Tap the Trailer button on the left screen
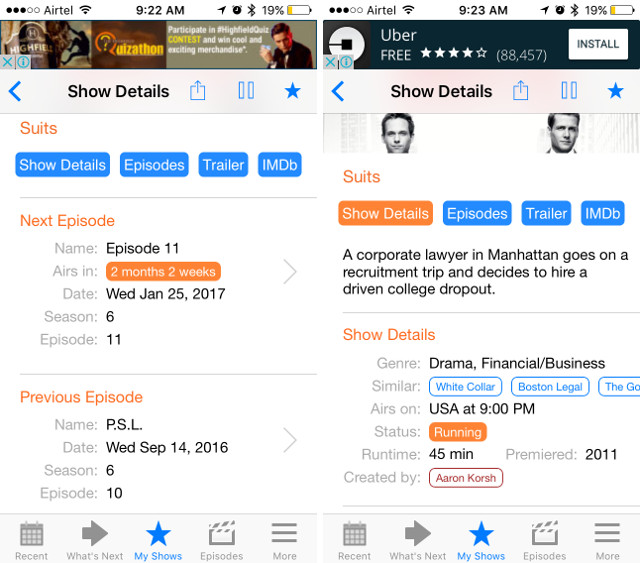 point(223,165)
